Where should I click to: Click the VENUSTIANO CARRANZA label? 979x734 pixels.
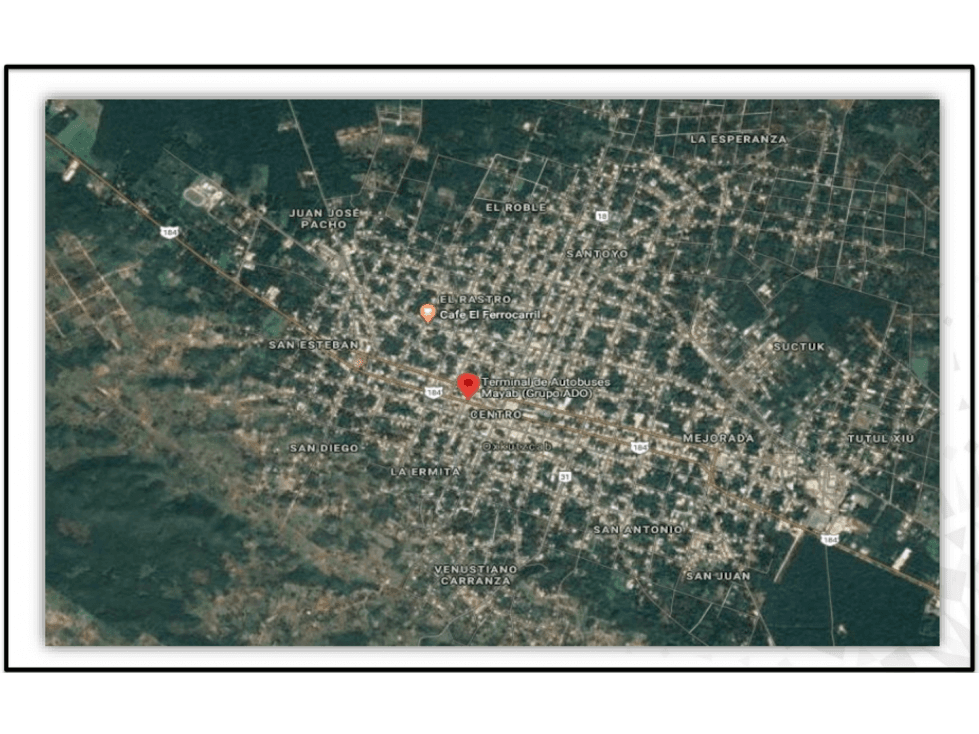[476, 575]
